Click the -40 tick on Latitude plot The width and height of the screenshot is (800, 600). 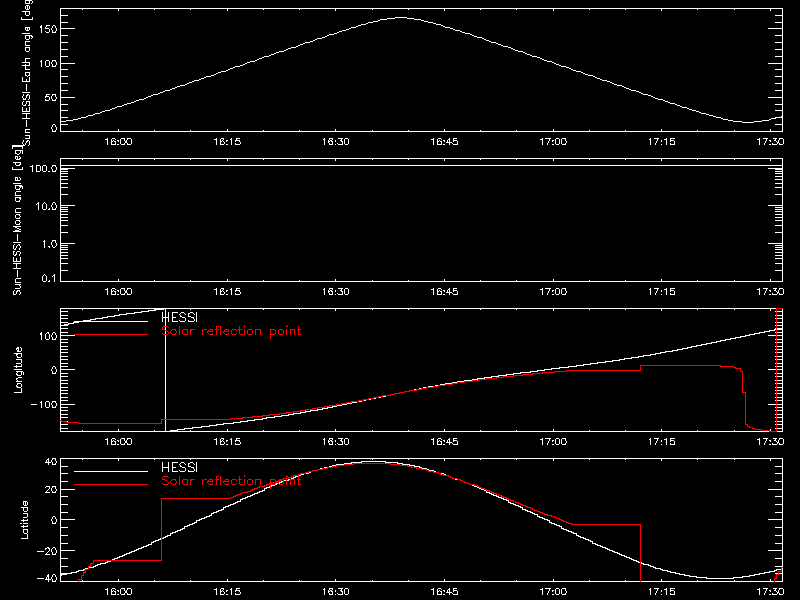coord(48,578)
